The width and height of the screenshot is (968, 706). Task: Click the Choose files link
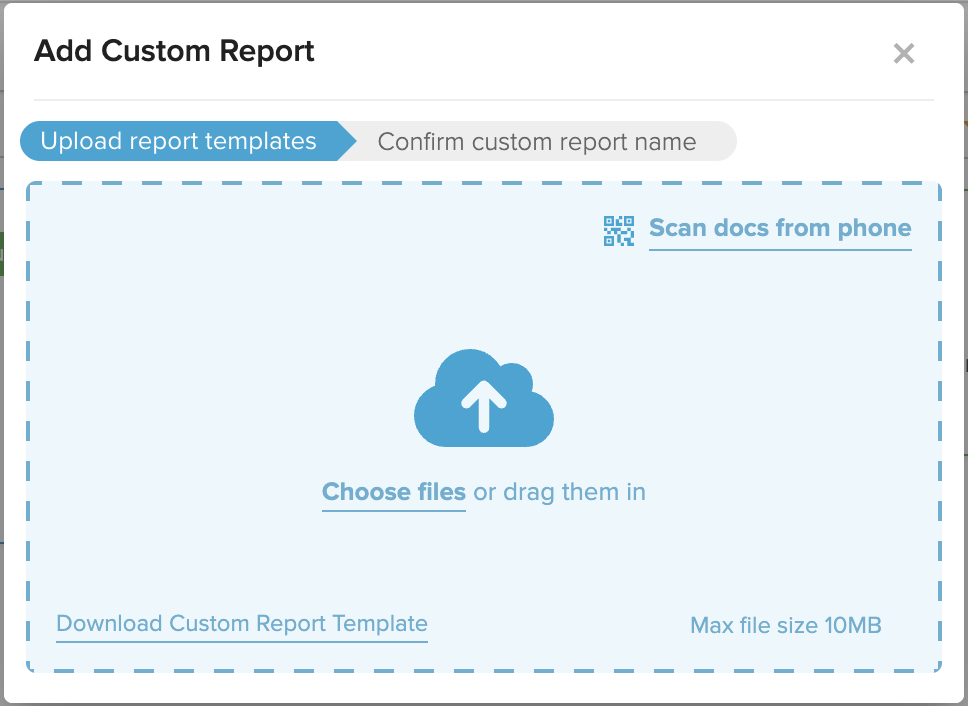[394, 492]
